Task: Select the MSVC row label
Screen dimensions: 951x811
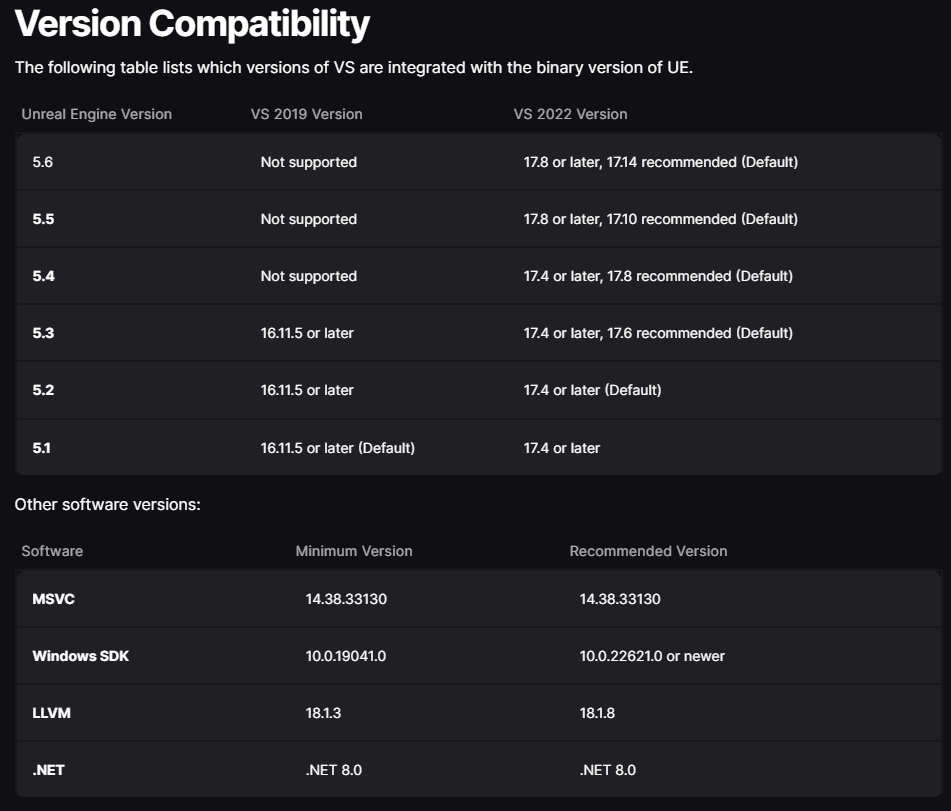Action: pos(54,599)
